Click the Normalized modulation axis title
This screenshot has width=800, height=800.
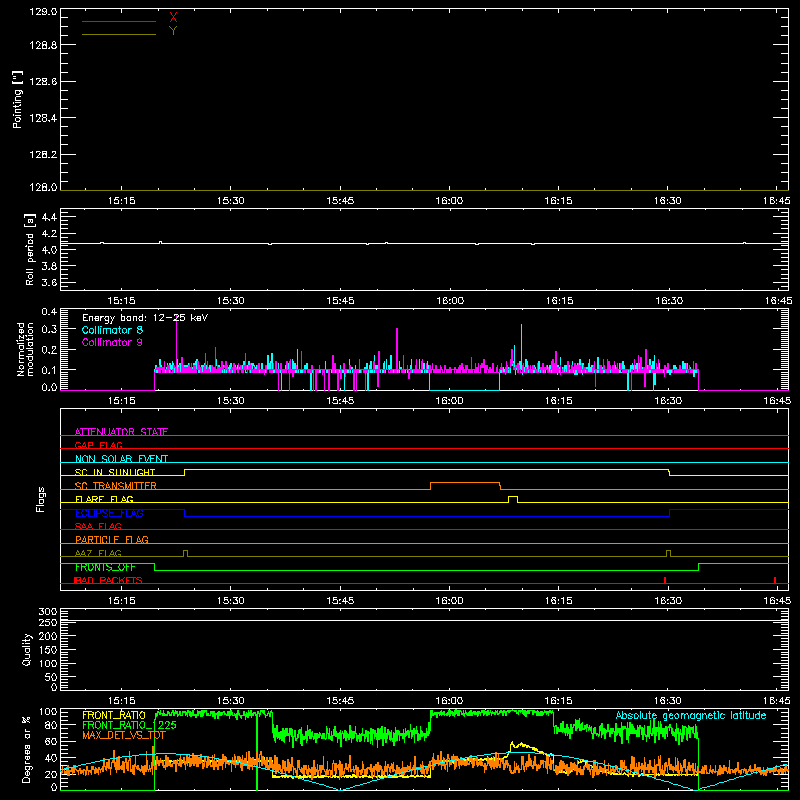(x=25, y=349)
